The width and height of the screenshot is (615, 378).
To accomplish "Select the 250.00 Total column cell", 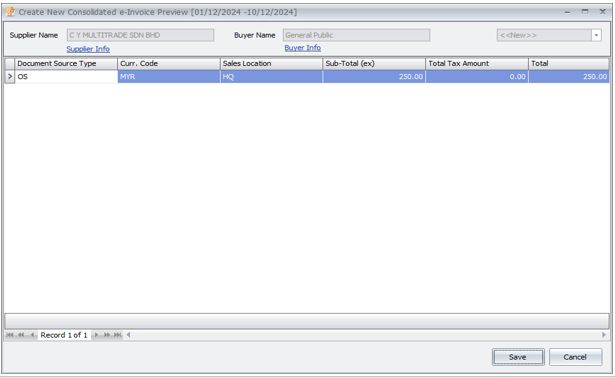I will 569,76.
